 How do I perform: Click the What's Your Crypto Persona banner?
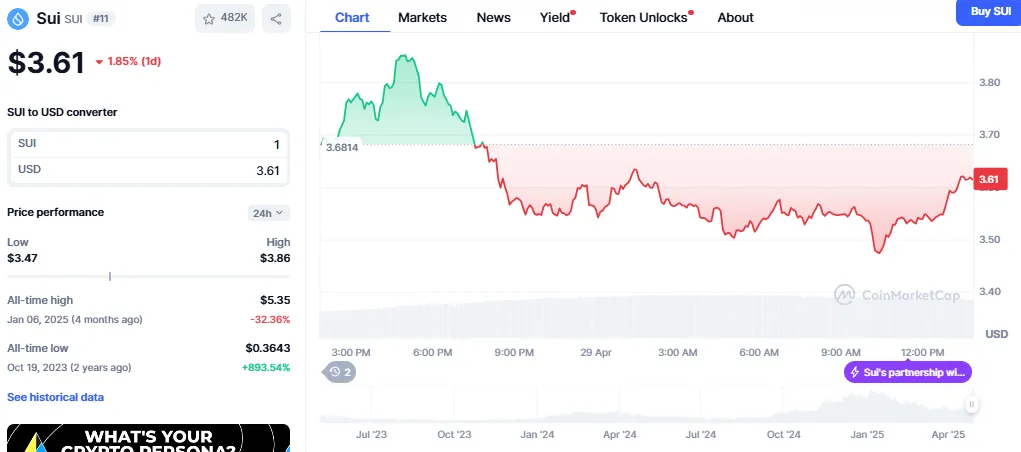(148, 438)
